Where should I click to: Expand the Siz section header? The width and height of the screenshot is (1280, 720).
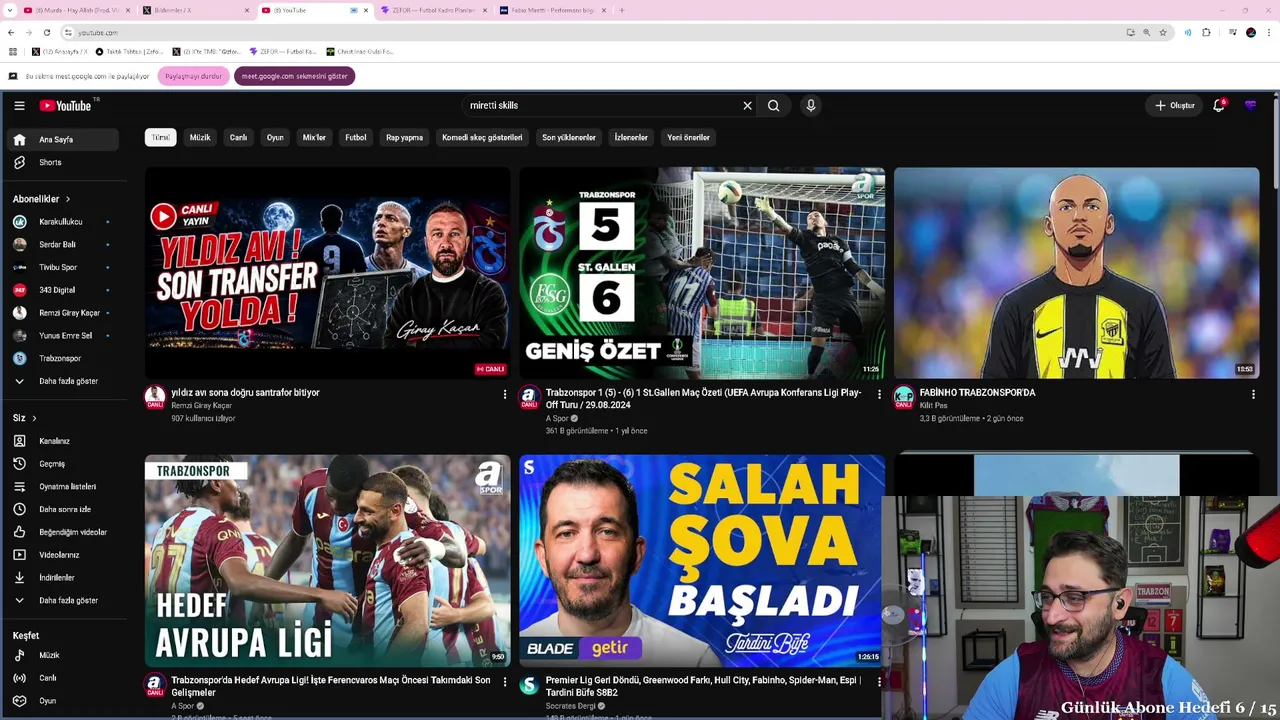click(x=24, y=418)
